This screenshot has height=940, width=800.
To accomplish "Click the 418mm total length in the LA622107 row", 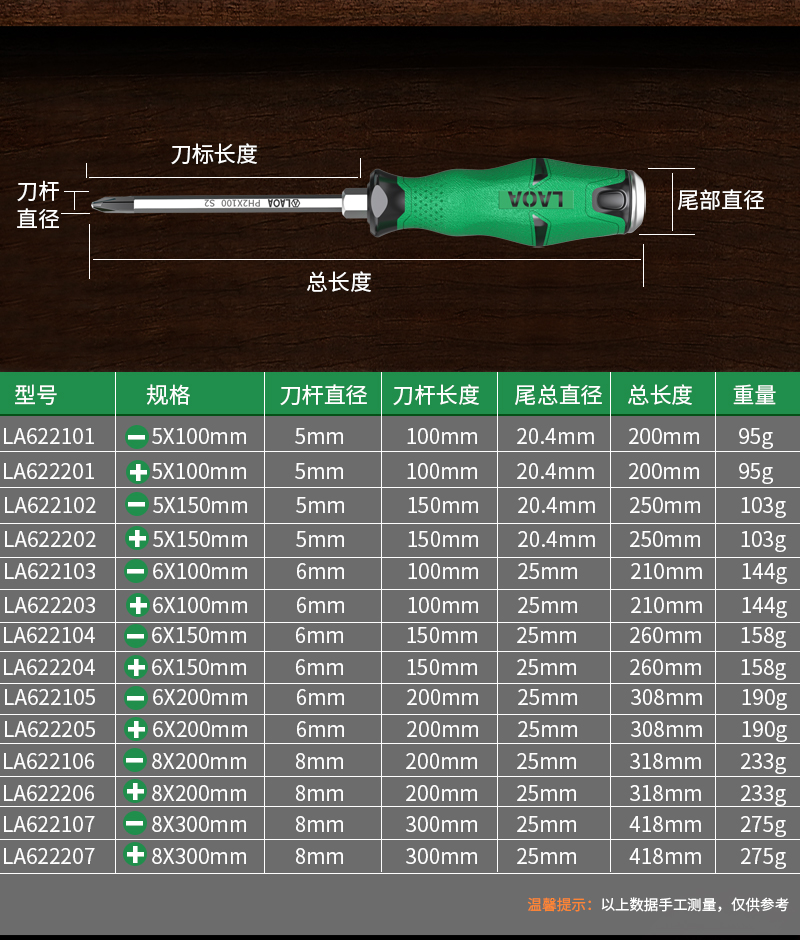I will [665, 825].
